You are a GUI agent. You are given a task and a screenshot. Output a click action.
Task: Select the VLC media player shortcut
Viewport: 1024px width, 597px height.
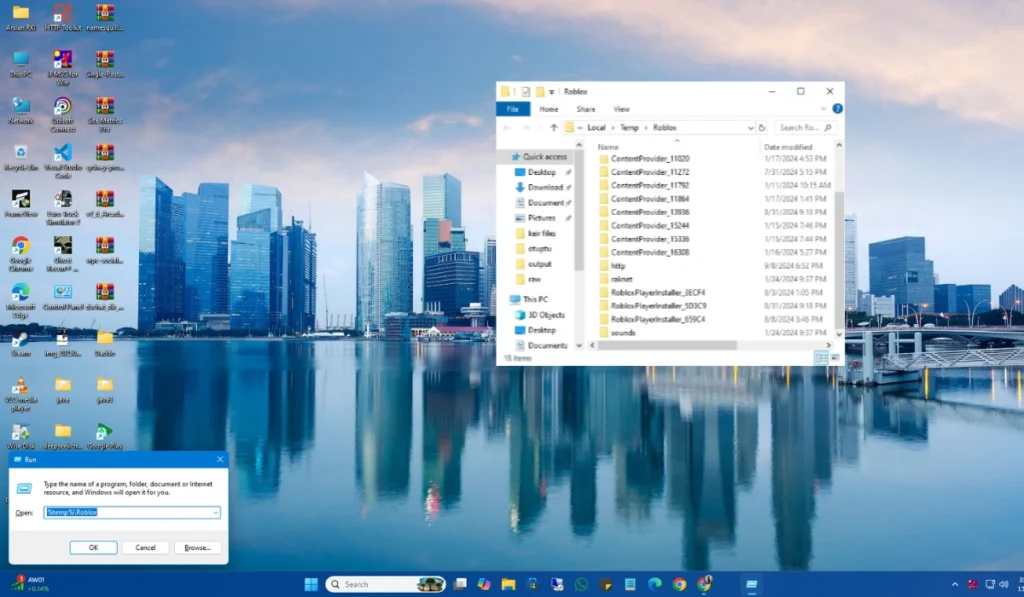pos(20,386)
